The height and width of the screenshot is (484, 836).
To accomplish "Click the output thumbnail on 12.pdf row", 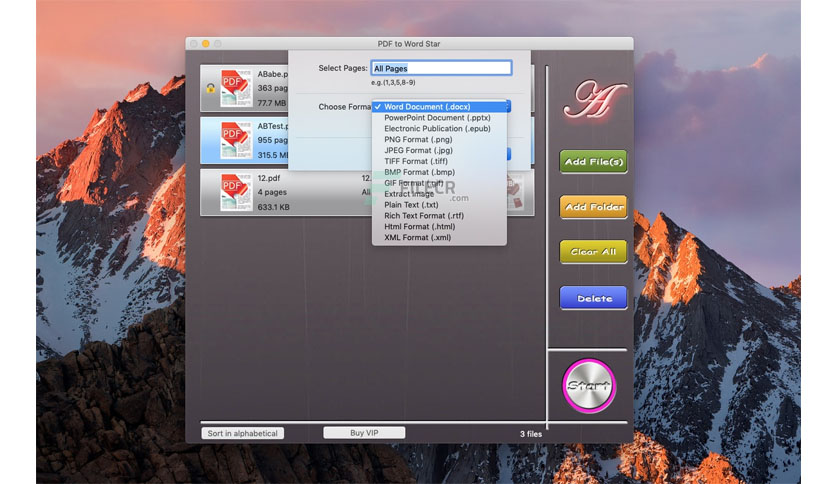I will point(515,192).
